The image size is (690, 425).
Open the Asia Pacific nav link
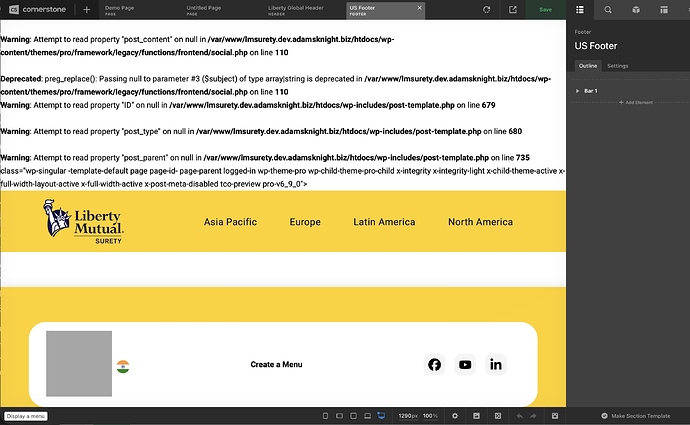(230, 222)
